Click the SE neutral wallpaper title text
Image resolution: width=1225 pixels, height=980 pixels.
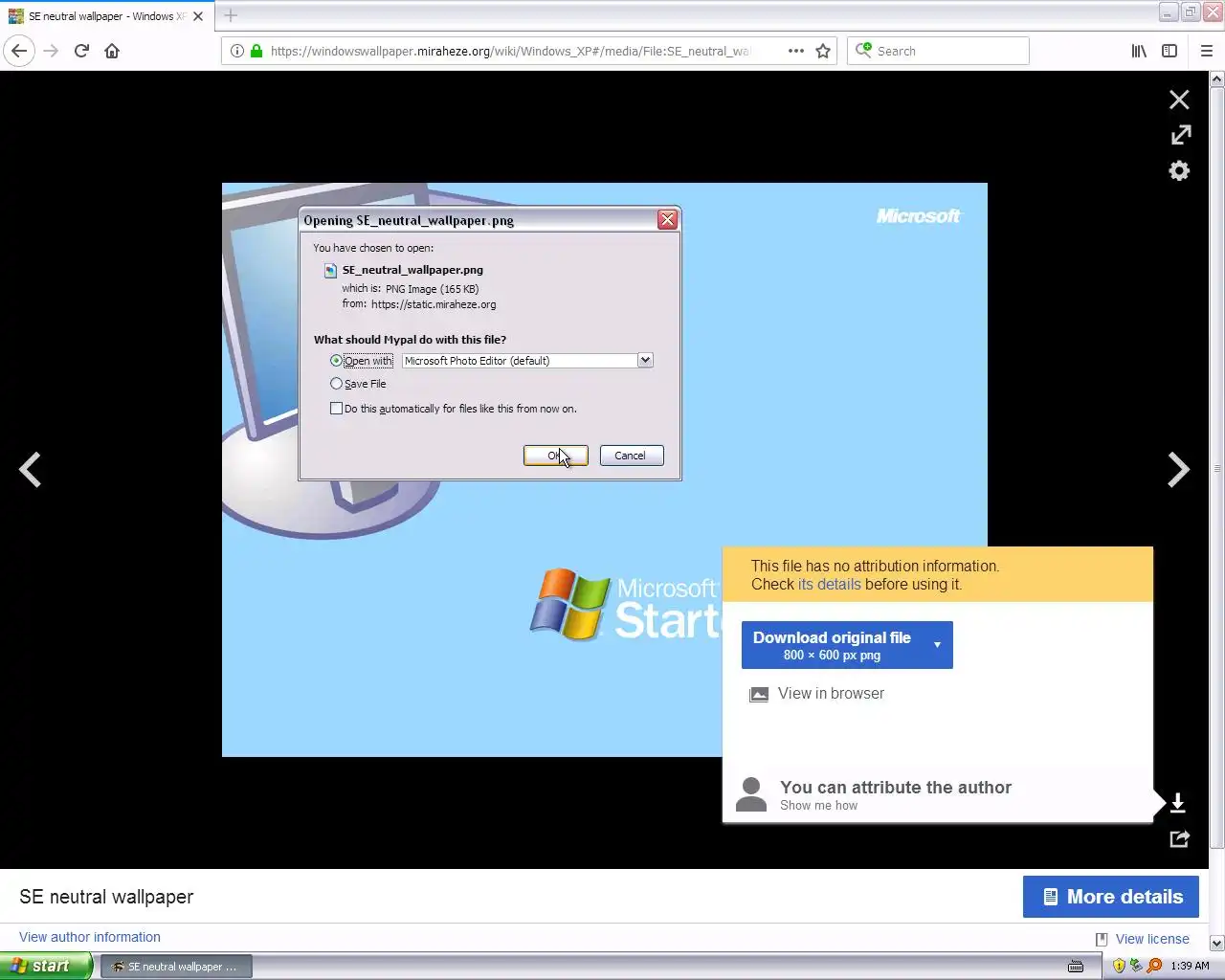click(x=106, y=897)
